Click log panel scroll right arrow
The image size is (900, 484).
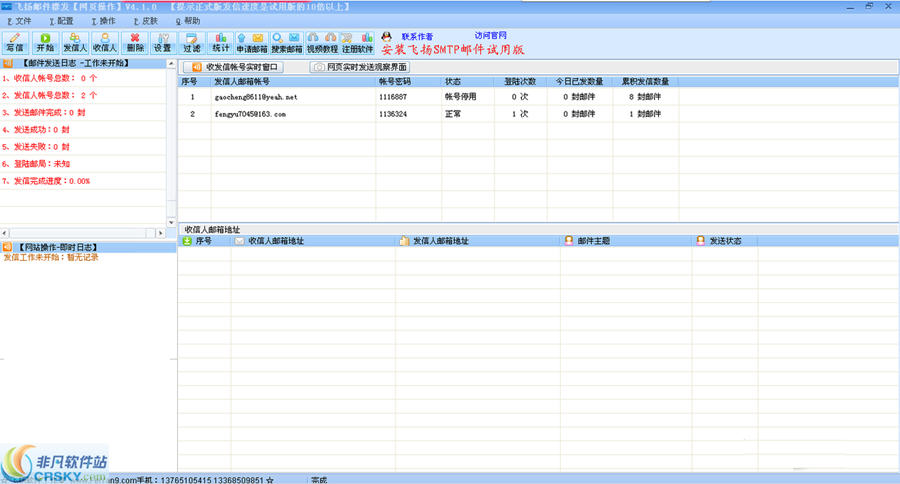tap(161, 233)
